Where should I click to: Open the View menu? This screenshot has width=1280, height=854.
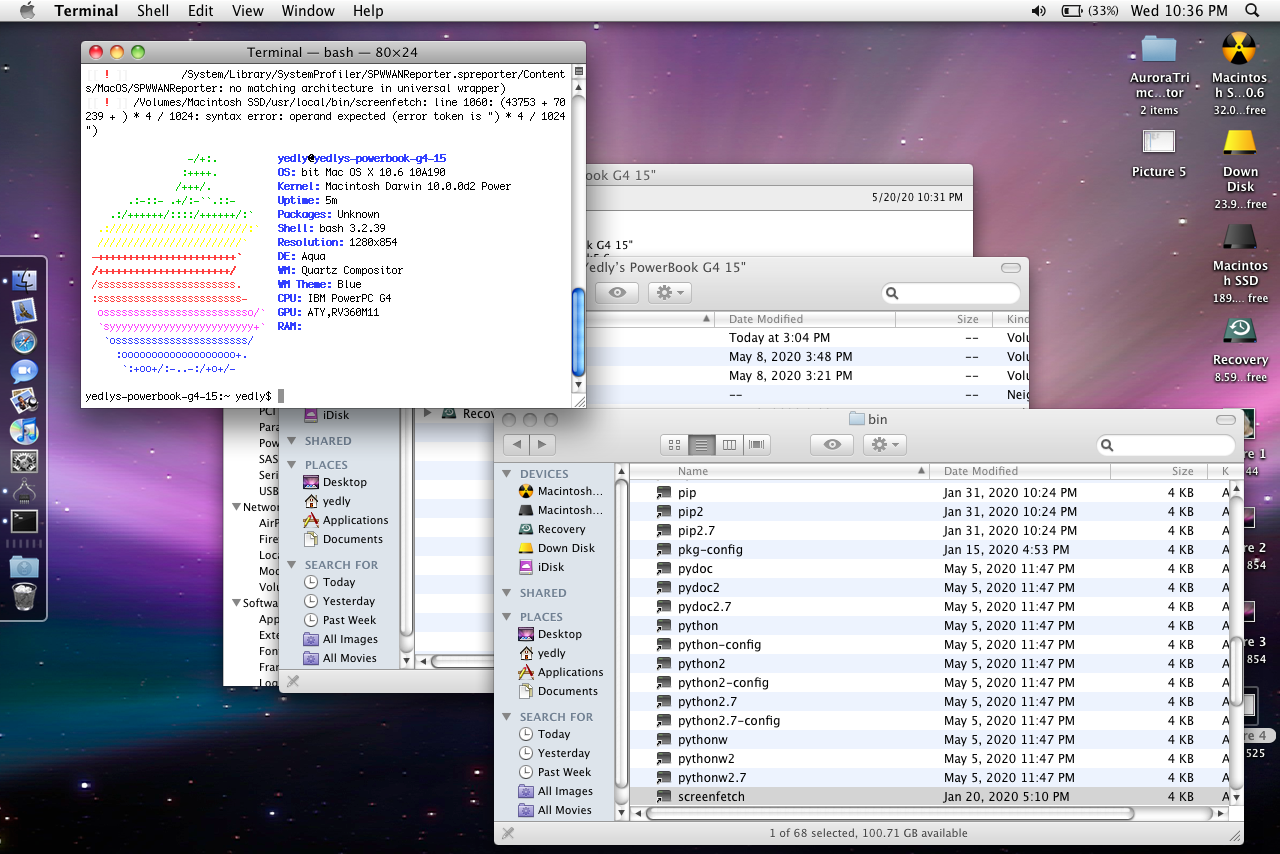247,11
